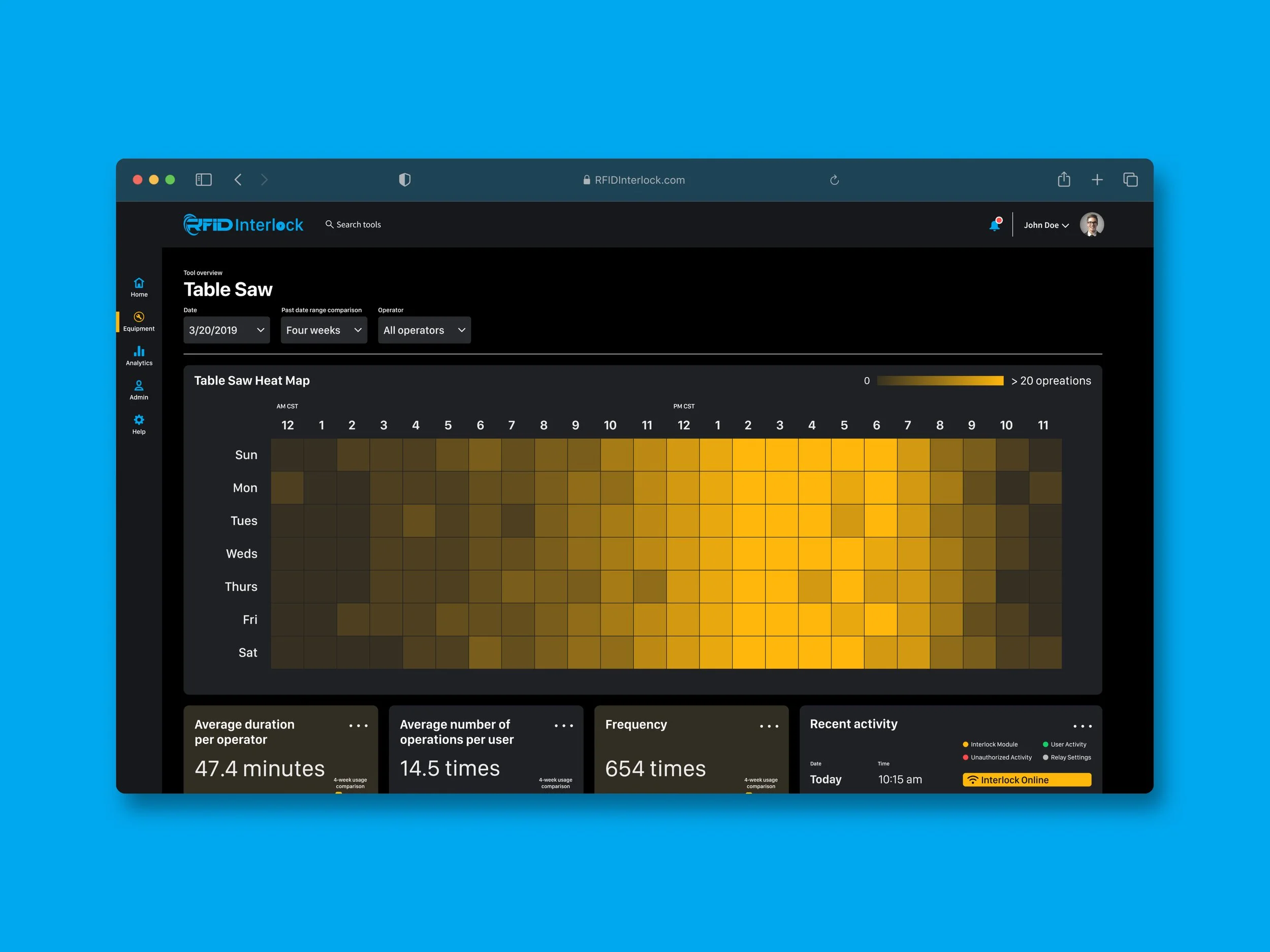
Task: Open the John Doe account menu
Action: (1045, 224)
